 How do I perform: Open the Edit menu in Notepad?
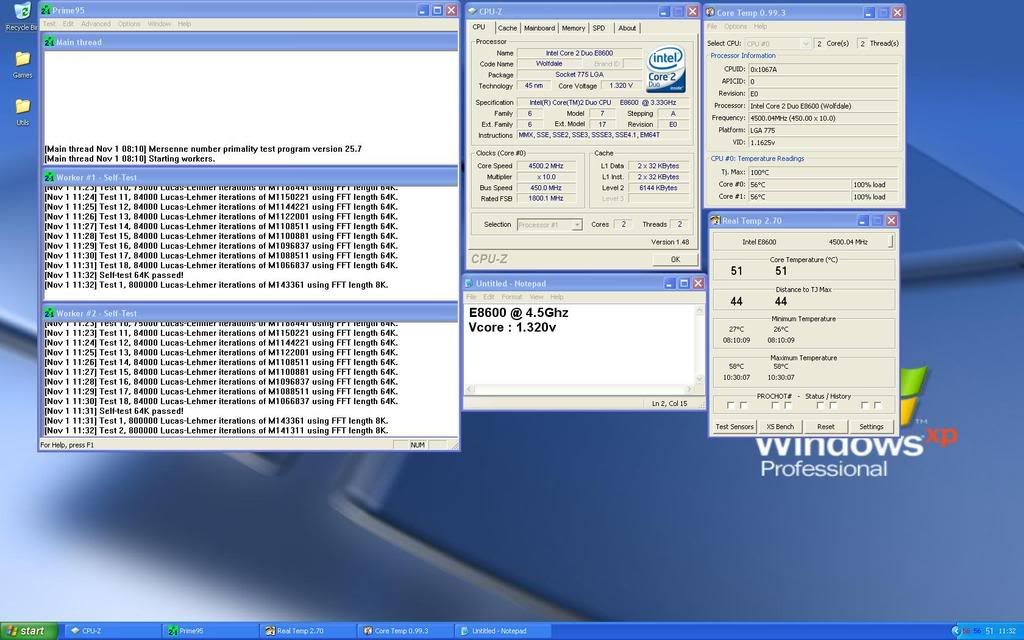(x=488, y=297)
